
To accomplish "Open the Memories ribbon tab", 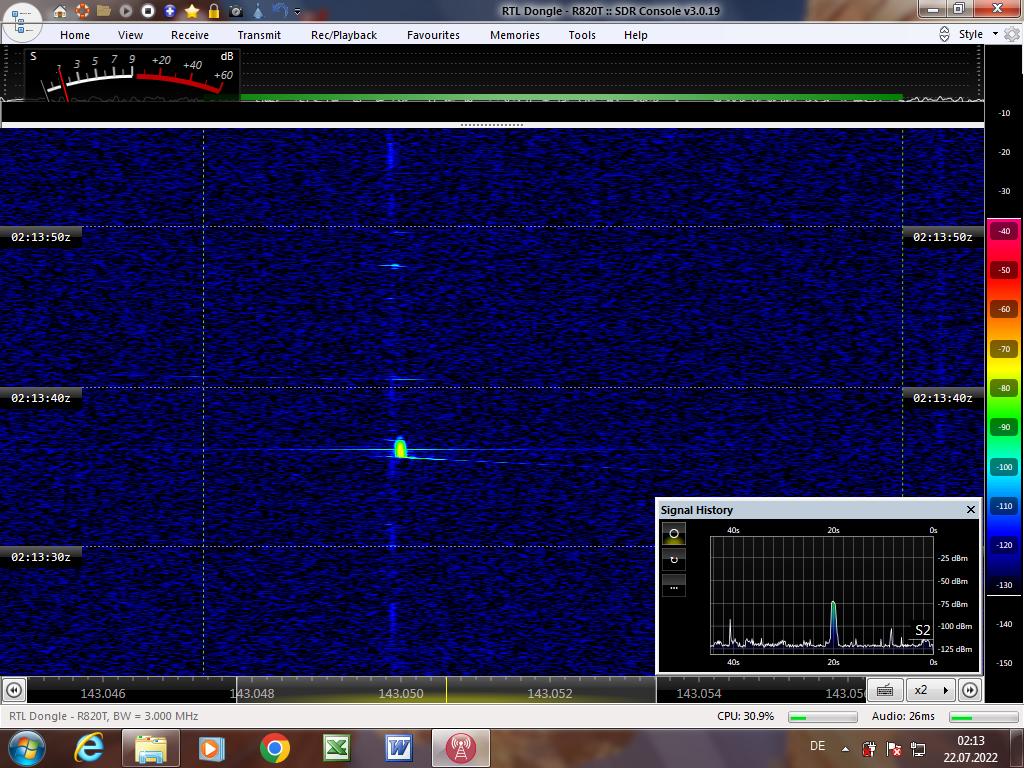I will (515, 35).
